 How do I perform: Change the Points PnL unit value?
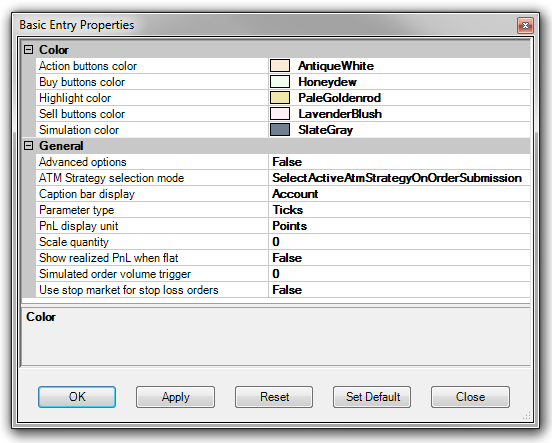400,226
